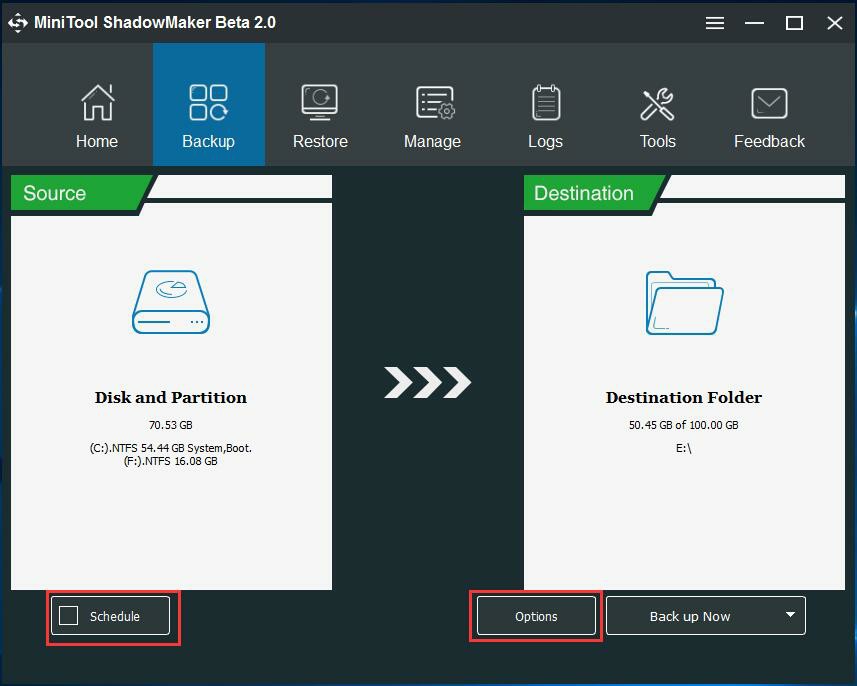
Task: Enable the Schedule checkbox
Action: point(69,615)
